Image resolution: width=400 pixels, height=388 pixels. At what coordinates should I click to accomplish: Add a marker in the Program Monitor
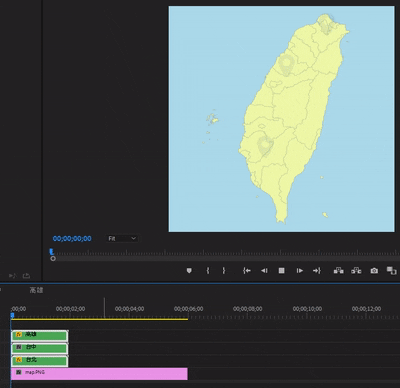[x=189, y=271]
